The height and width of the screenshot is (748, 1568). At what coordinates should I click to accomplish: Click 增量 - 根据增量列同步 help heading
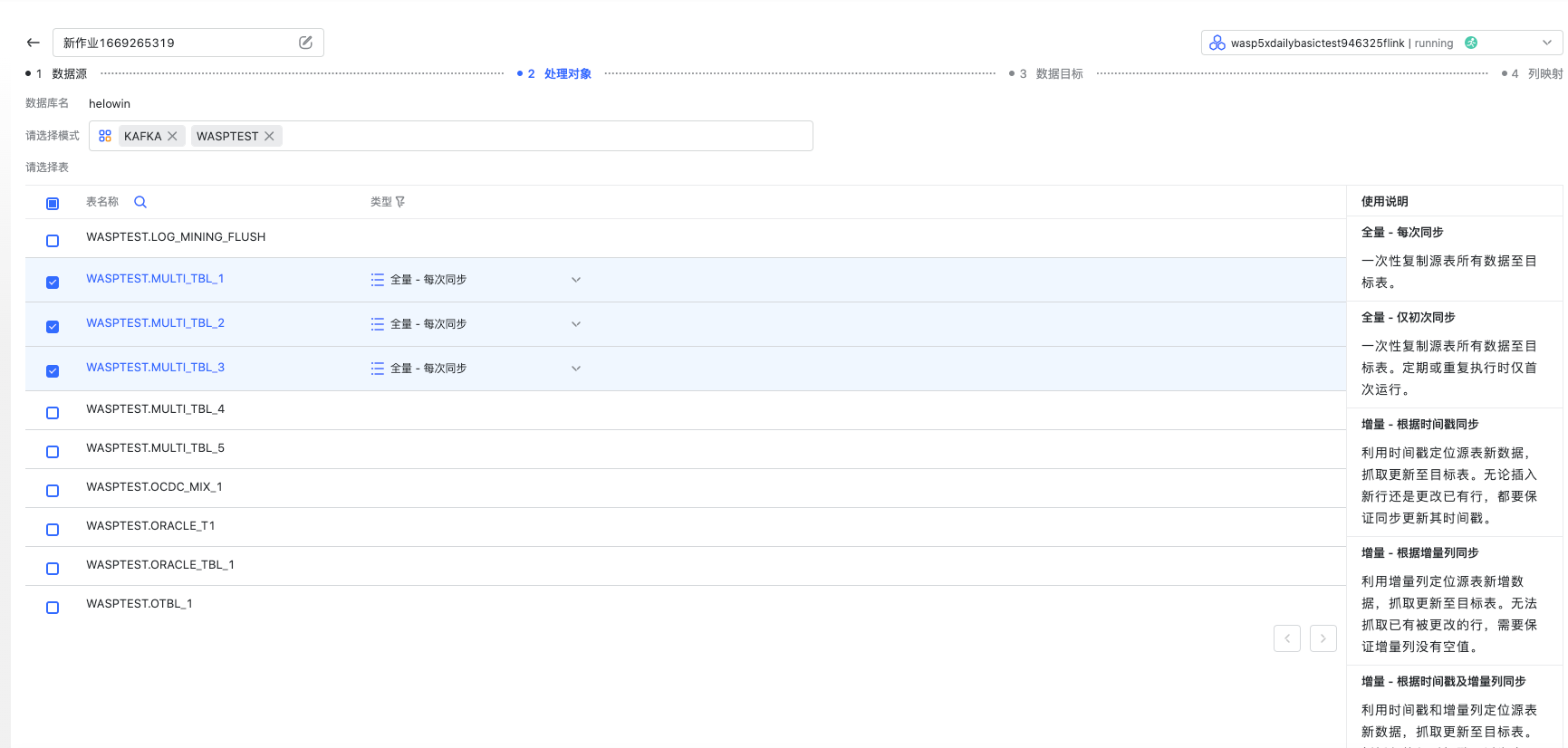(x=1419, y=553)
